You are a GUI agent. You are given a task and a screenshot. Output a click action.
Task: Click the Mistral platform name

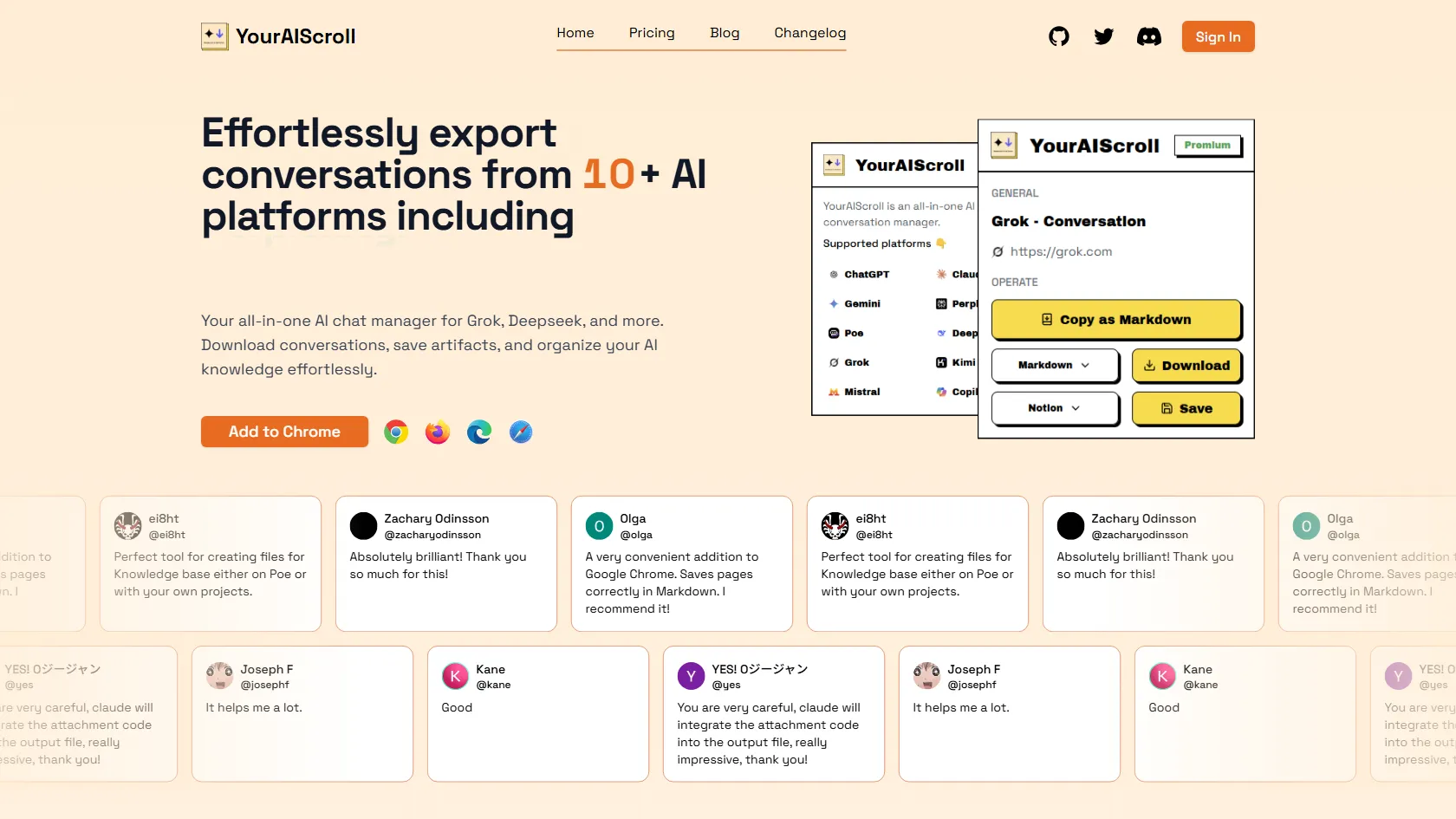862,392
